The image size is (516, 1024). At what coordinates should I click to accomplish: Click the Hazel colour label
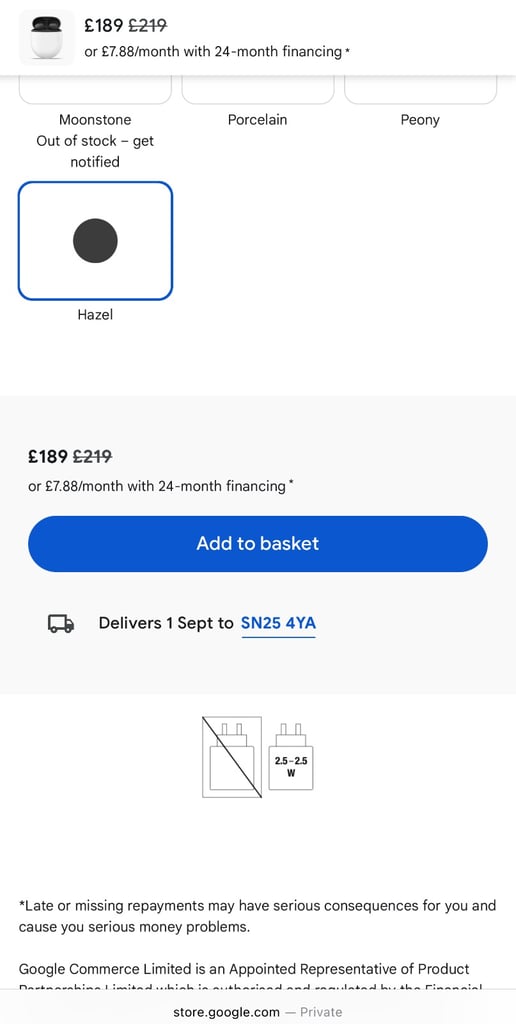click(x=95, y=315)
